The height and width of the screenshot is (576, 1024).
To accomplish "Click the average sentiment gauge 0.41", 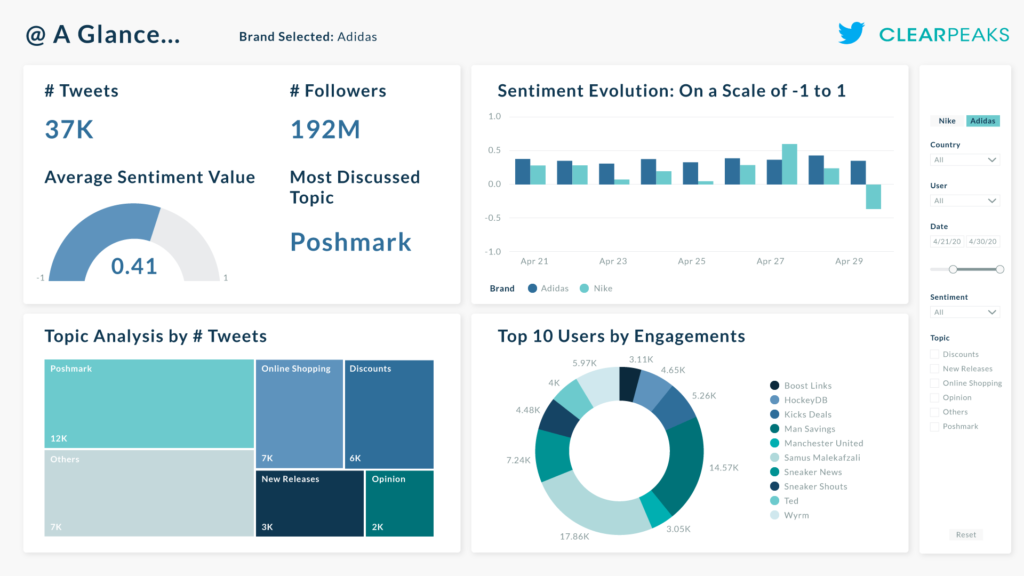I will point(134,242).
